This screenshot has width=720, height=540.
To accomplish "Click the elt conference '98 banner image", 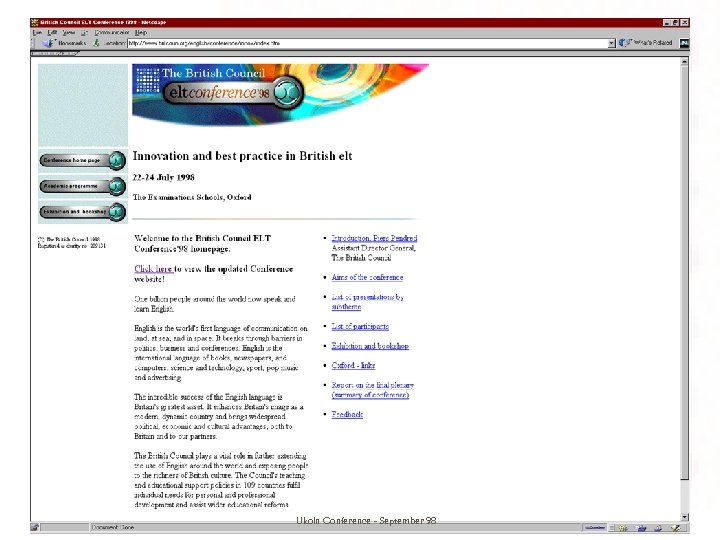I will pos(280,95).
